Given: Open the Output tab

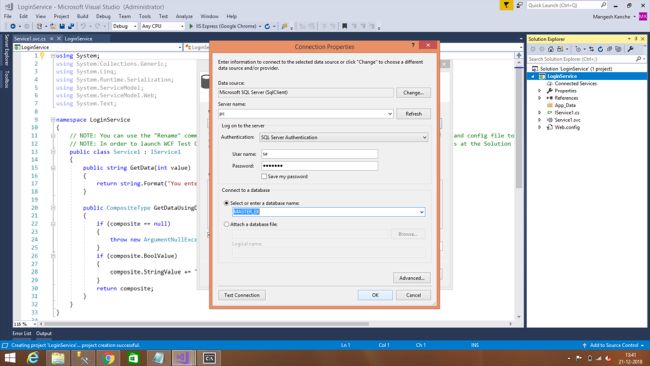Looking at the screenshot, I should (x=44, y=334).
